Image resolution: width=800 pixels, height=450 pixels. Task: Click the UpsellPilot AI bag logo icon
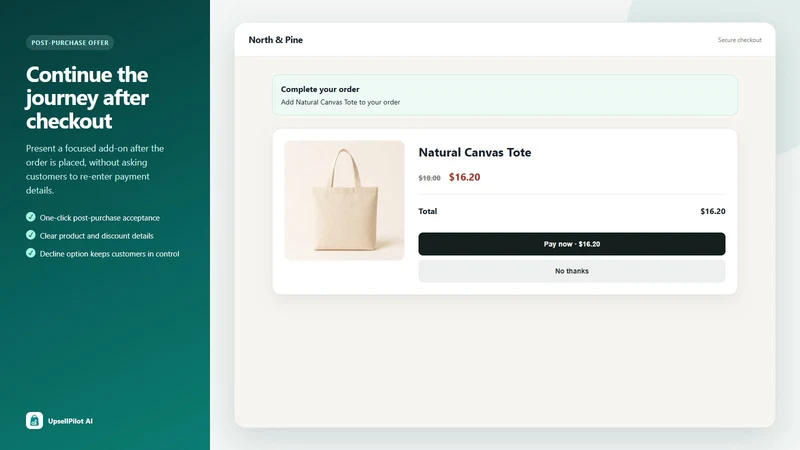34,420
